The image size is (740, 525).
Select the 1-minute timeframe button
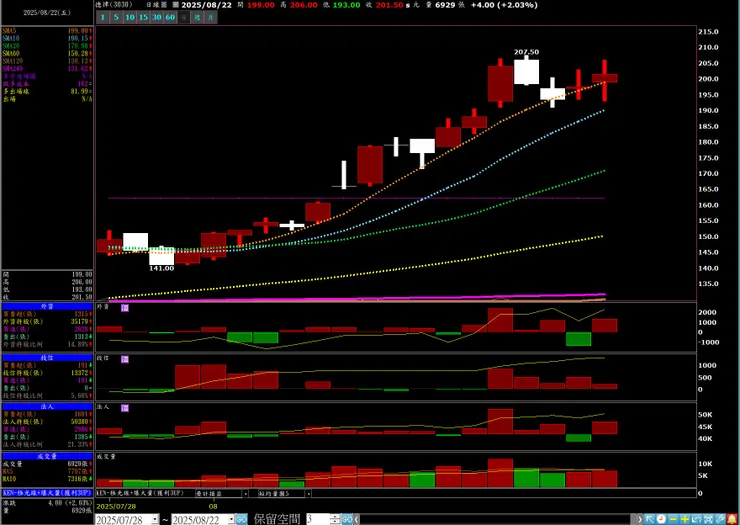(102, 17)
